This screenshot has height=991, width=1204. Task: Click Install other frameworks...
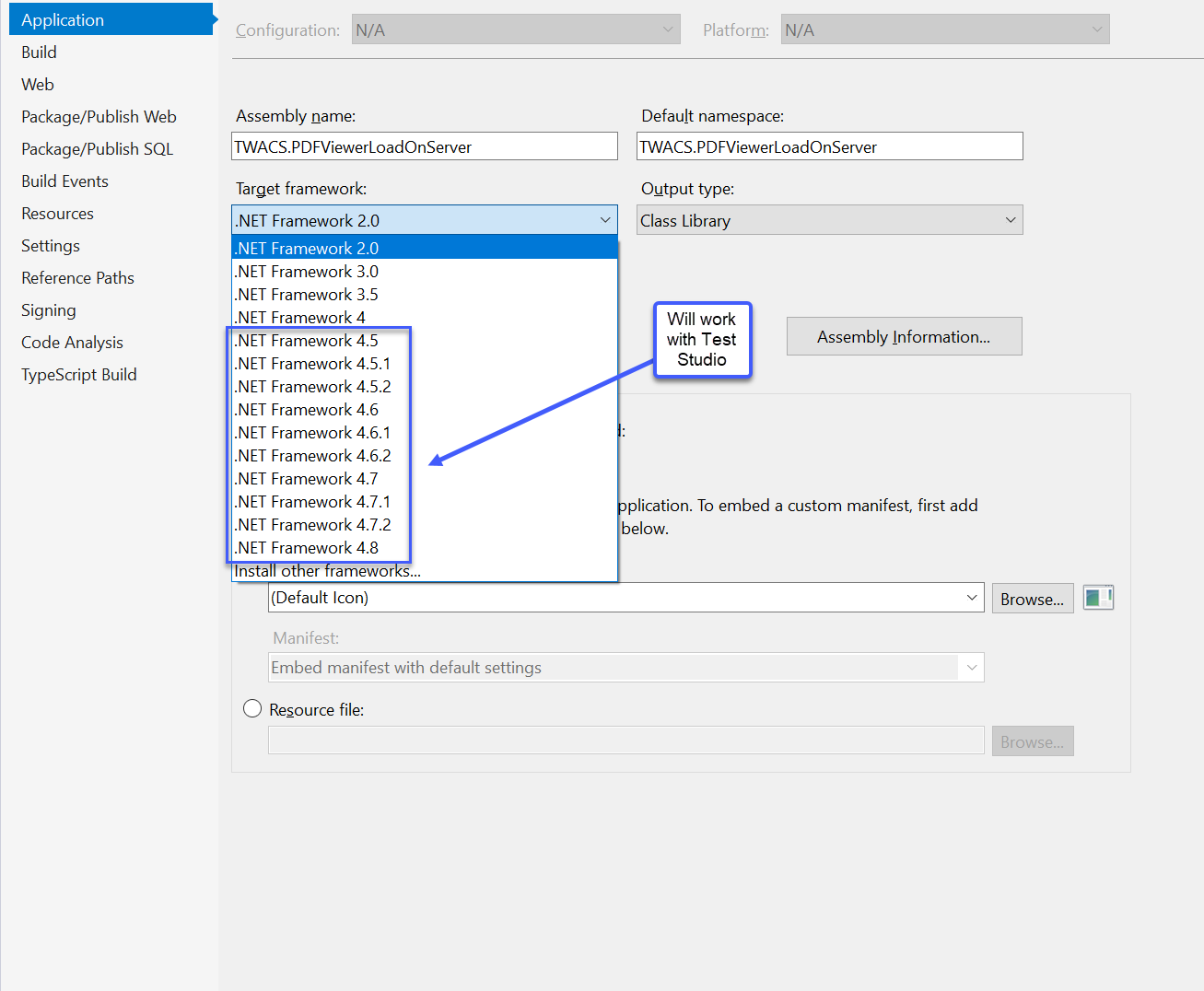(425, 570)
